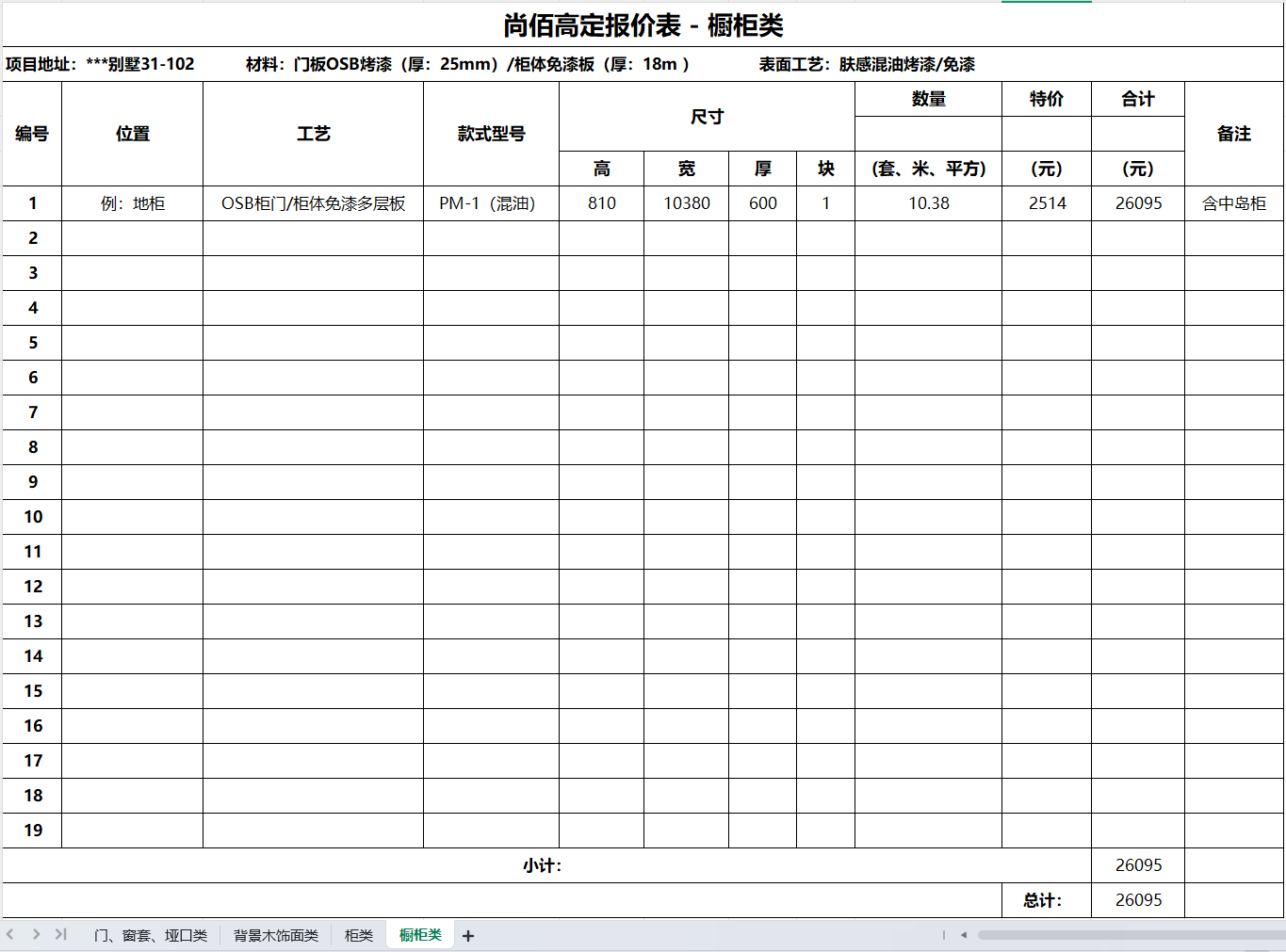Viewport: 1286px width, 952px height.
Task: Click the 特价 value cell showing 2514
Action: [1047, 203]
